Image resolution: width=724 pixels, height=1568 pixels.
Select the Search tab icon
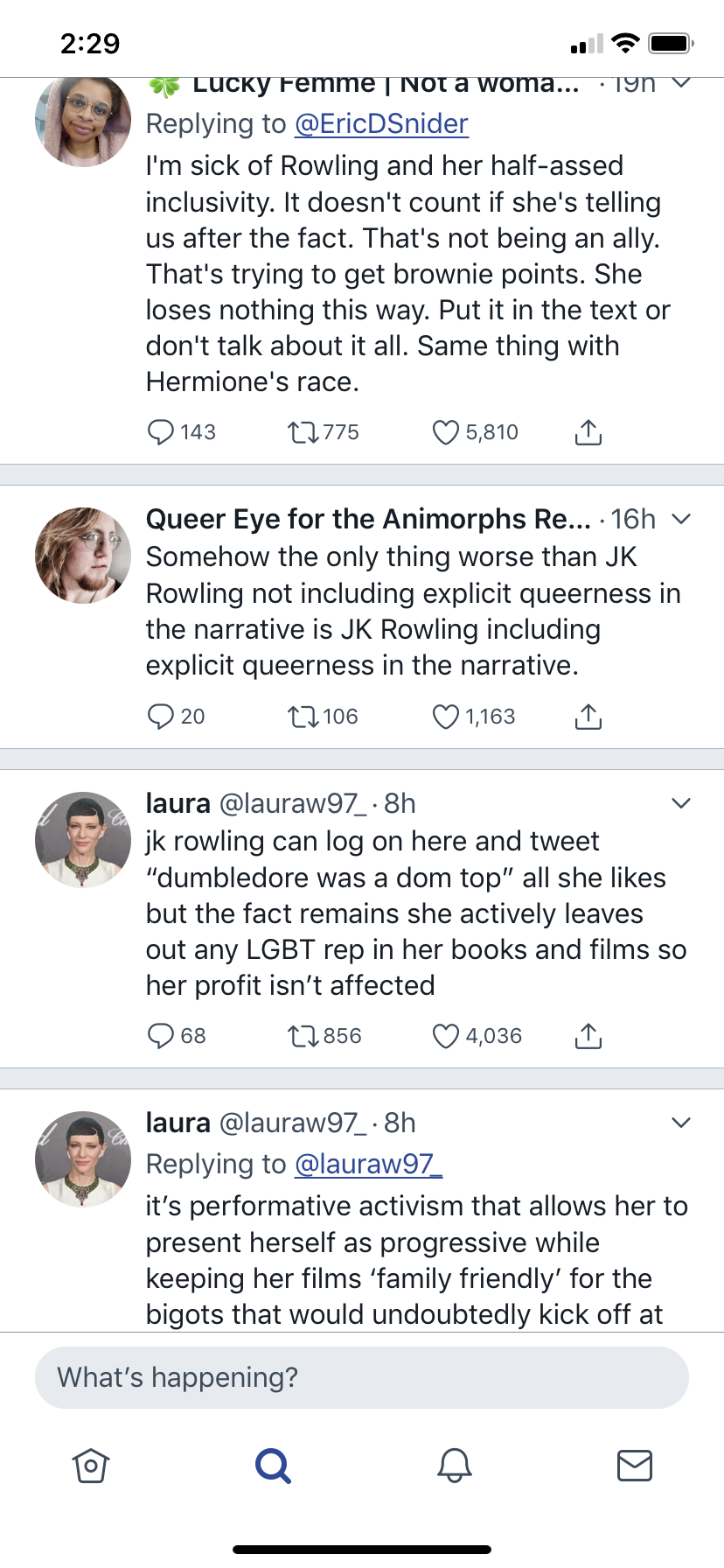(272, 1466)
